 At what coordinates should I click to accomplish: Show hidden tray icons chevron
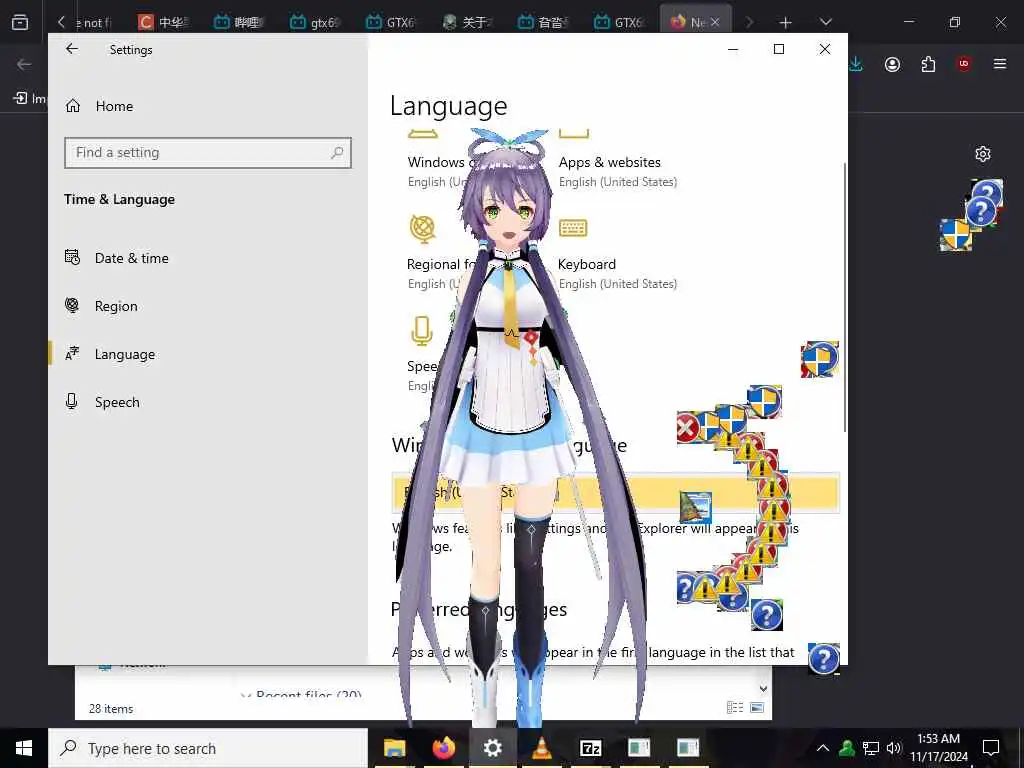coord(823,748)
